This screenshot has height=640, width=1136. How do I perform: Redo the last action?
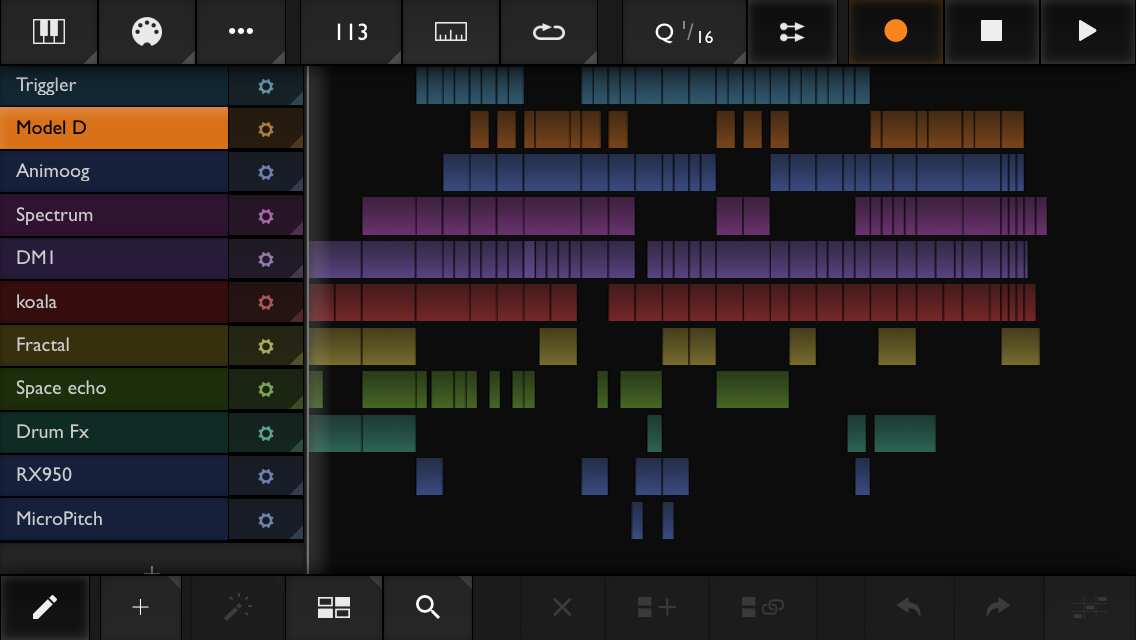(998, 607)
